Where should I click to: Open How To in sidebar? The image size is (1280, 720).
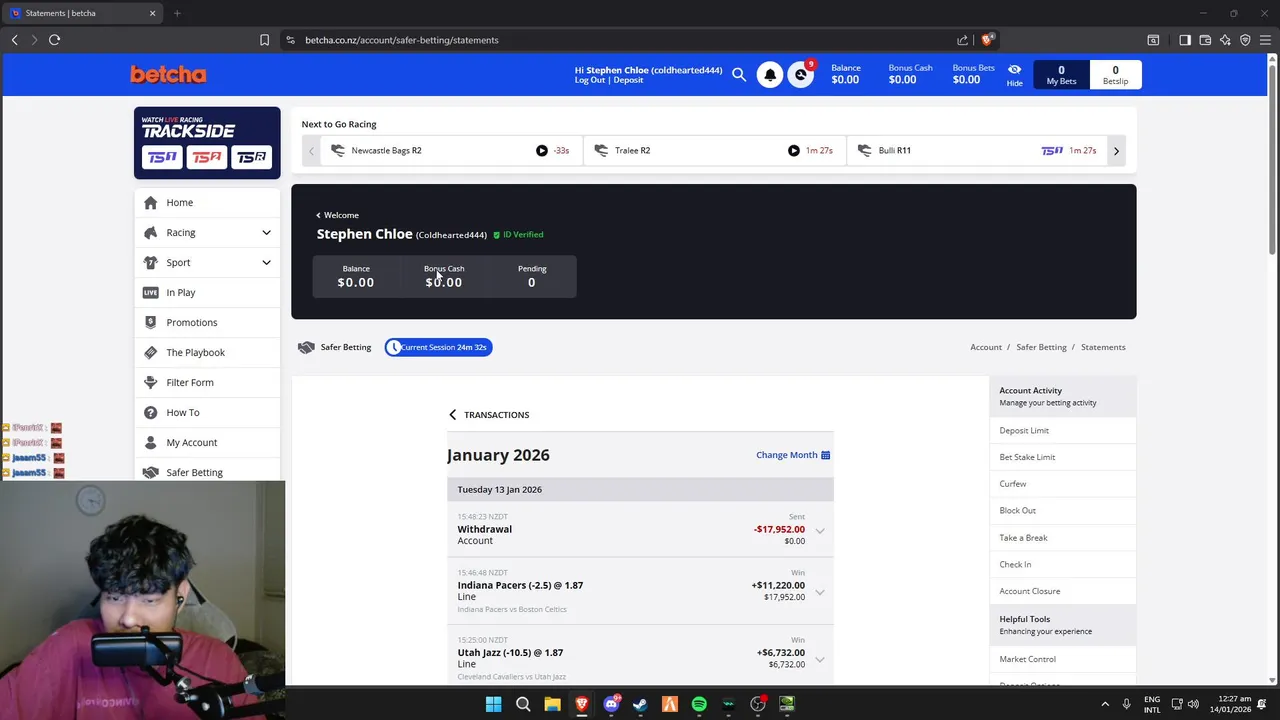coord(207,412)
